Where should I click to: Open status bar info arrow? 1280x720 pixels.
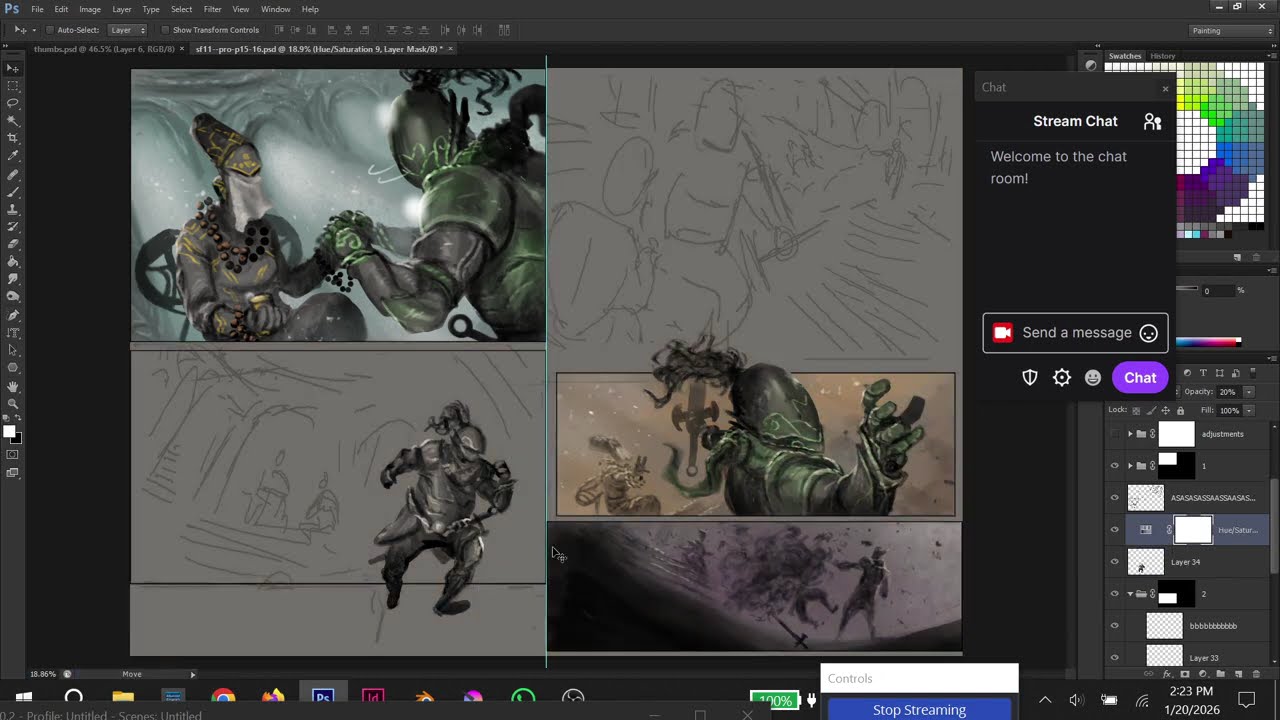(x=193, y=674)
